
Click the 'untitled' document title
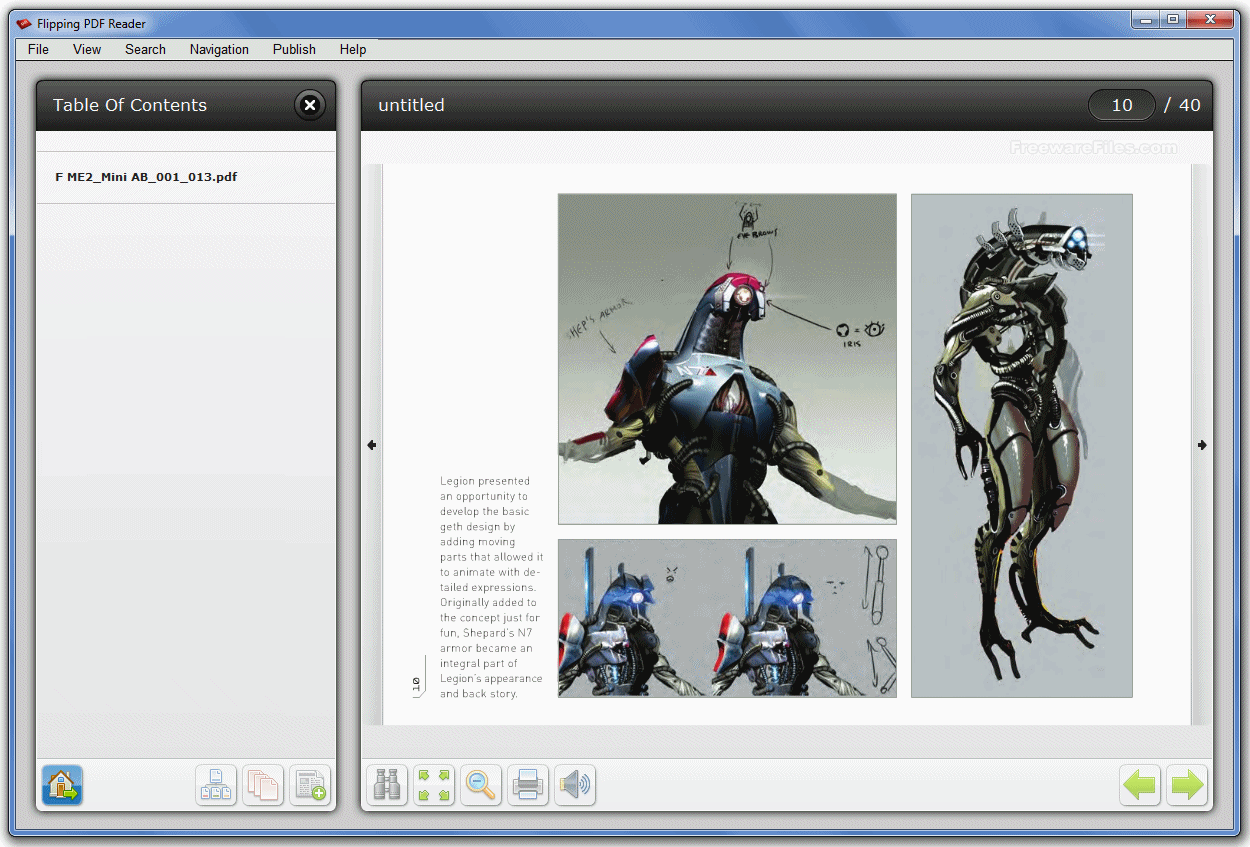(x=411, y=105)
